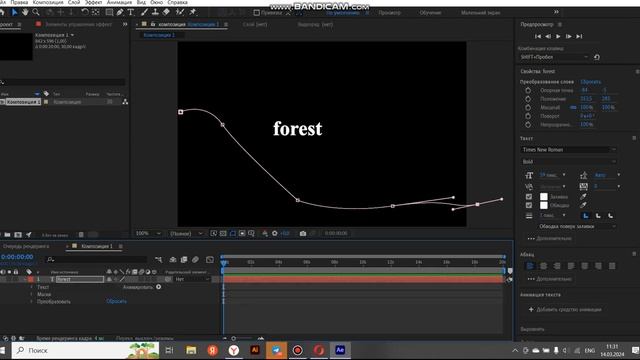Select the Pen tool

click(120, 12)
